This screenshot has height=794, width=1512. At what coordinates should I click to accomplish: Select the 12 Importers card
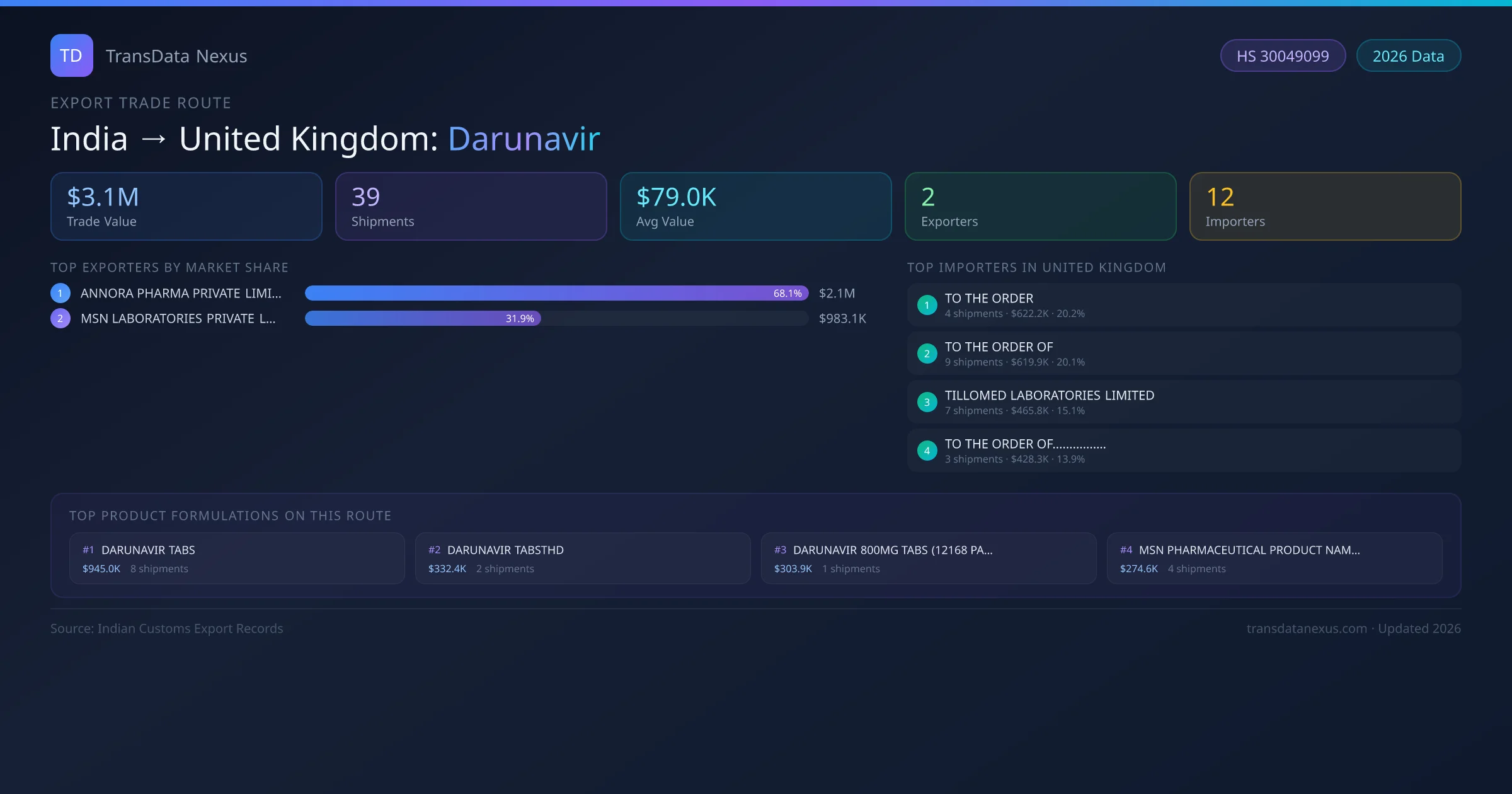(x=1325, y=207)
